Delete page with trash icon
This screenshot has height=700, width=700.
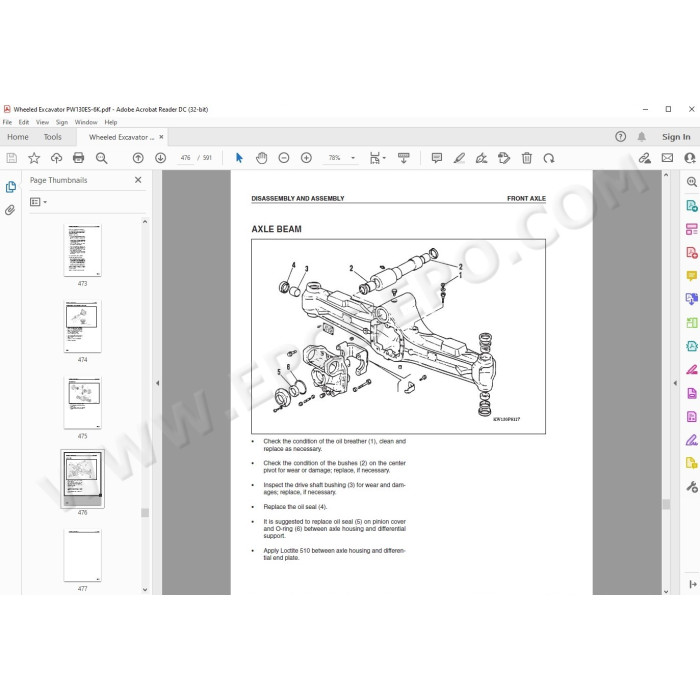pyautogui.click(x=527, y=158)
